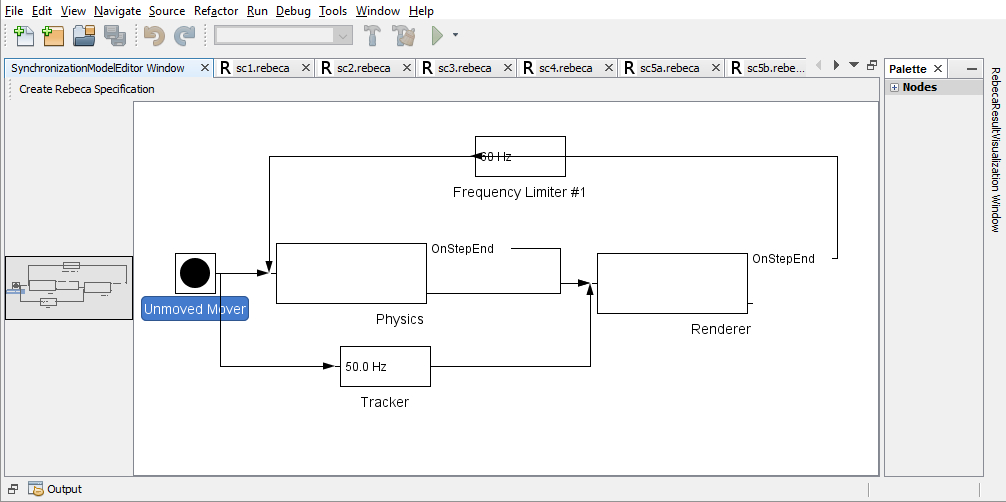The height and width of the screenshot is (502, 1006).
Task: Click the Save All toolbar icon
Action: pyautogui.click(x=115, y=35)
